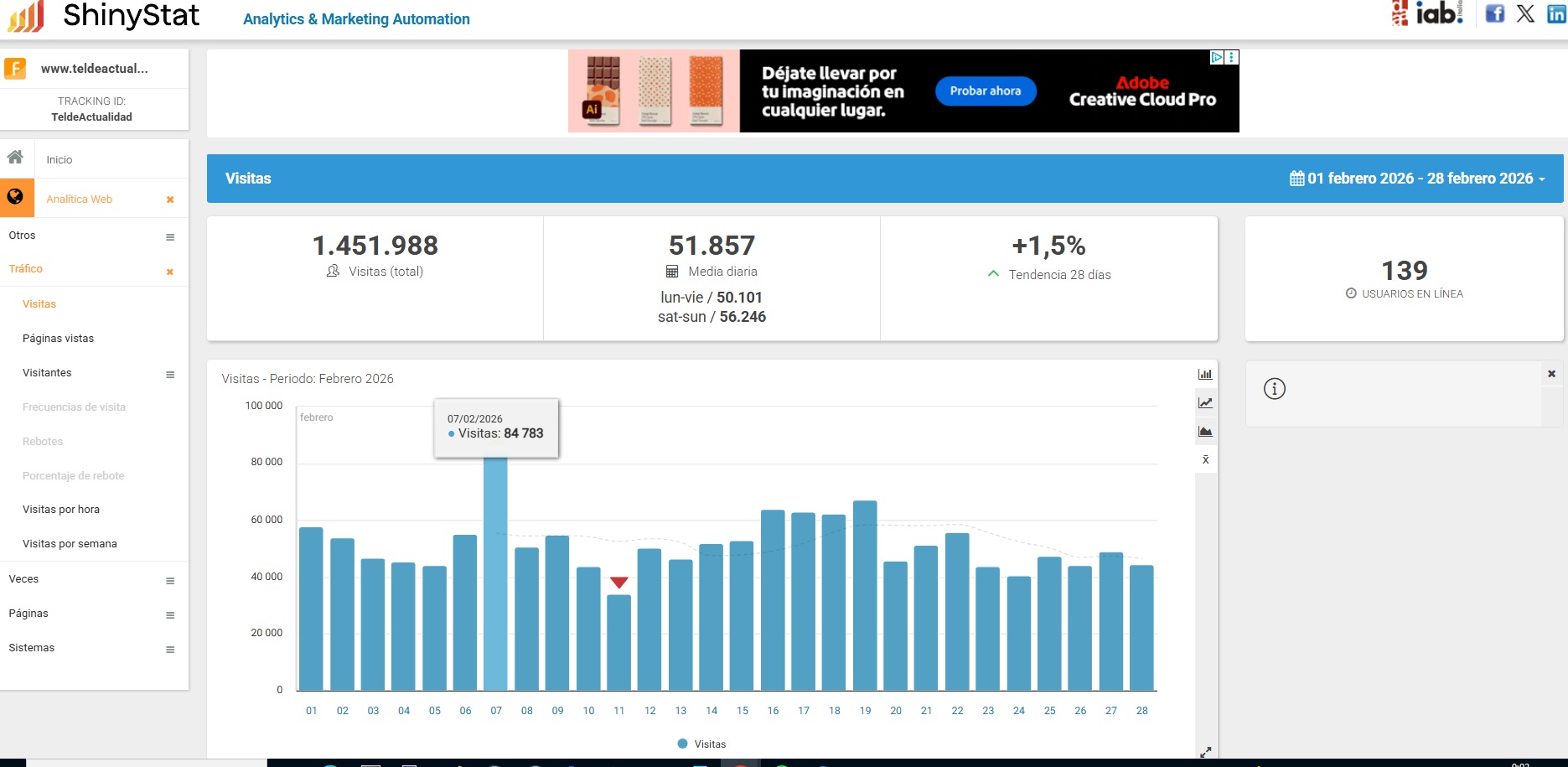The height and width of the screenshot is (767, 1568).
Task: Open Visitas por hora report
Action: 61,510
